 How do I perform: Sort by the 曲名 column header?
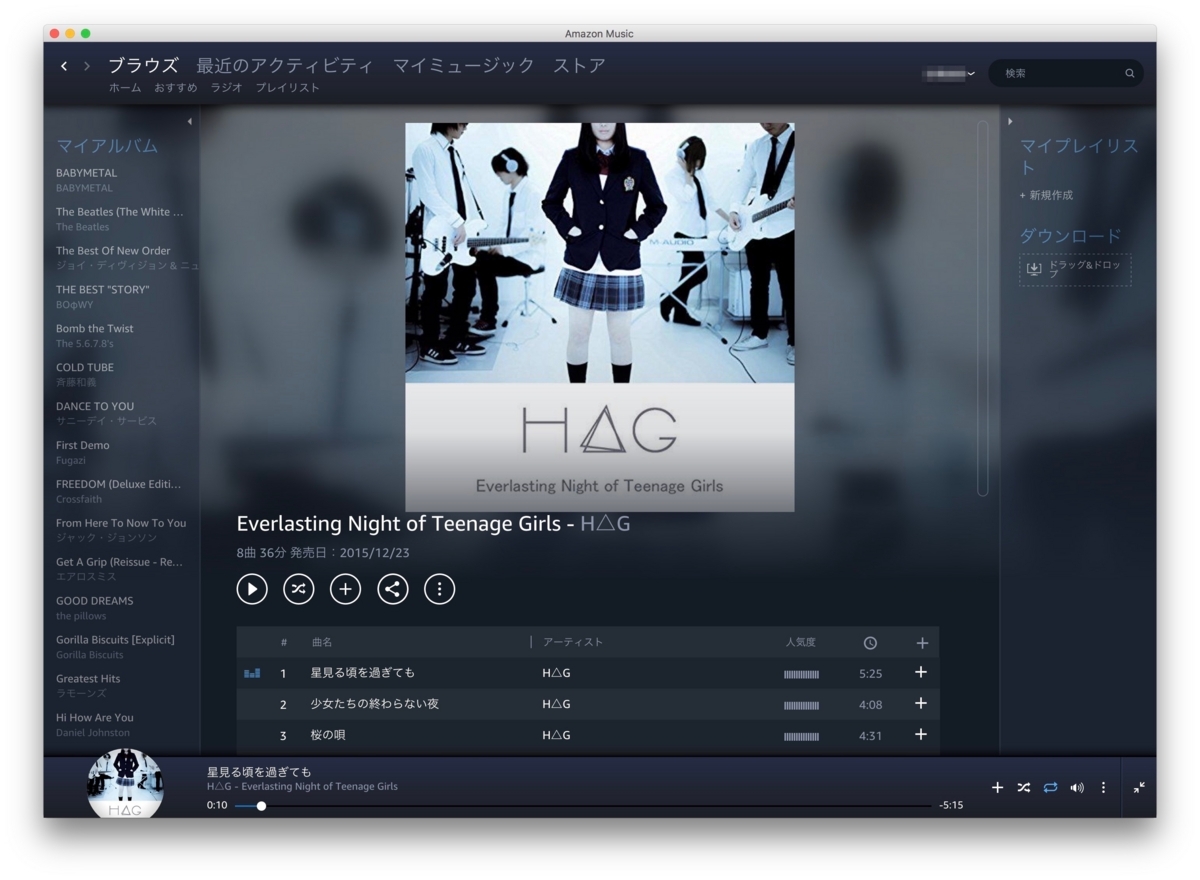(x=322, y=643)
